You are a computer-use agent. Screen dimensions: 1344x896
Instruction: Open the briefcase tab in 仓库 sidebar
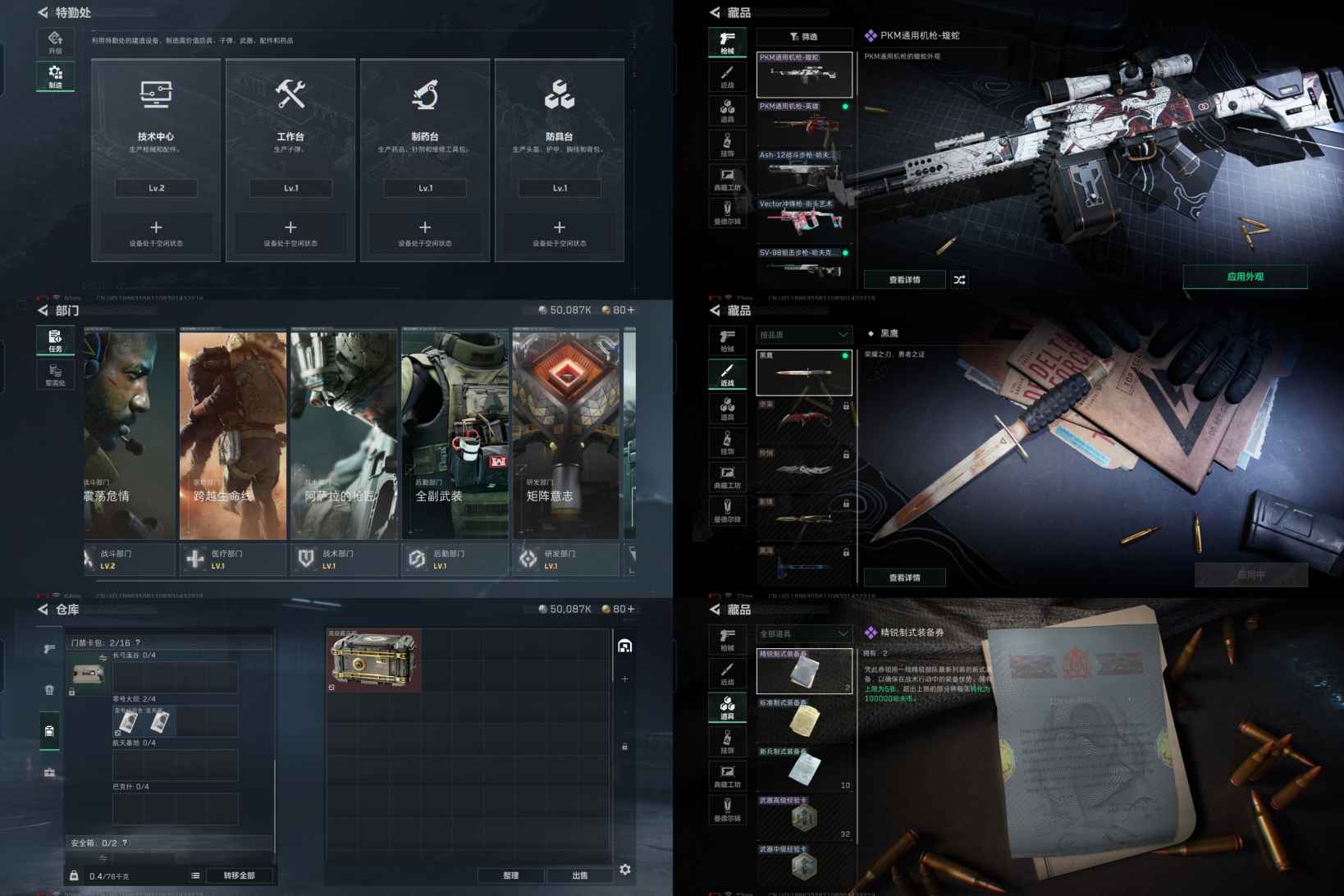point(49,772)
